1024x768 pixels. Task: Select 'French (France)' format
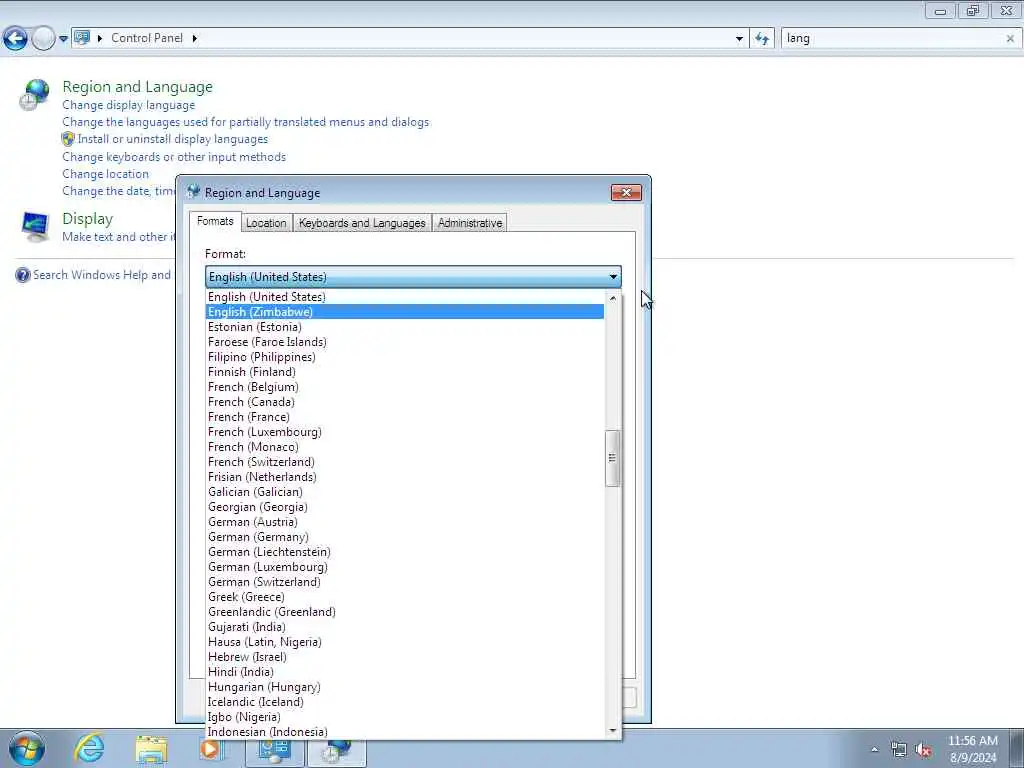click(x=405, y=417)
